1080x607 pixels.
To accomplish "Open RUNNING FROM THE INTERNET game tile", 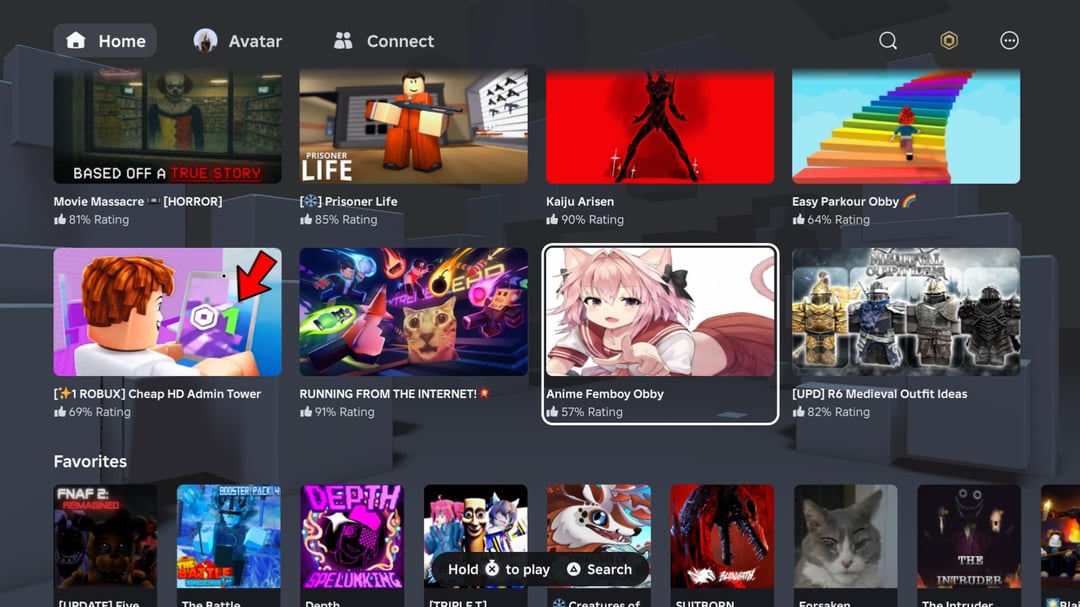I will pyautogui.click(x=414, y=312).
